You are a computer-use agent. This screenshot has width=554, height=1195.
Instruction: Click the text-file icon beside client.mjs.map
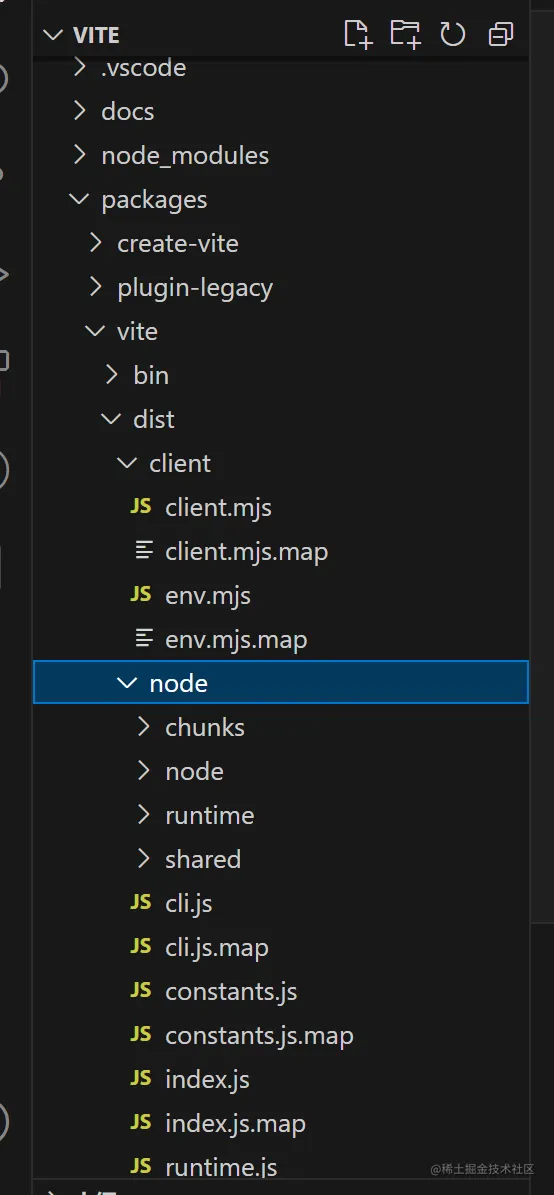coord(143,551)
